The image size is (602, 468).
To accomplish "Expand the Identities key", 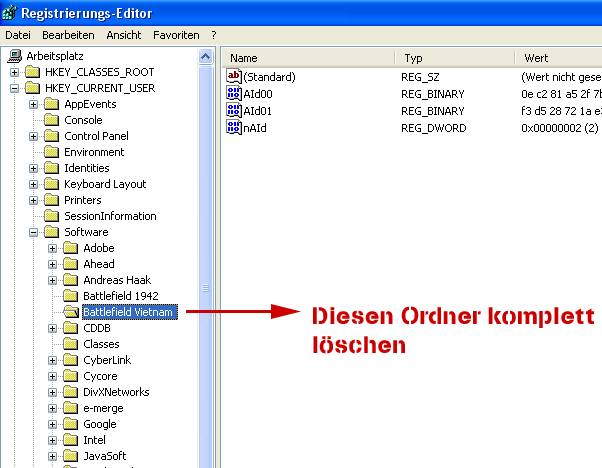I will coord(33,168).
